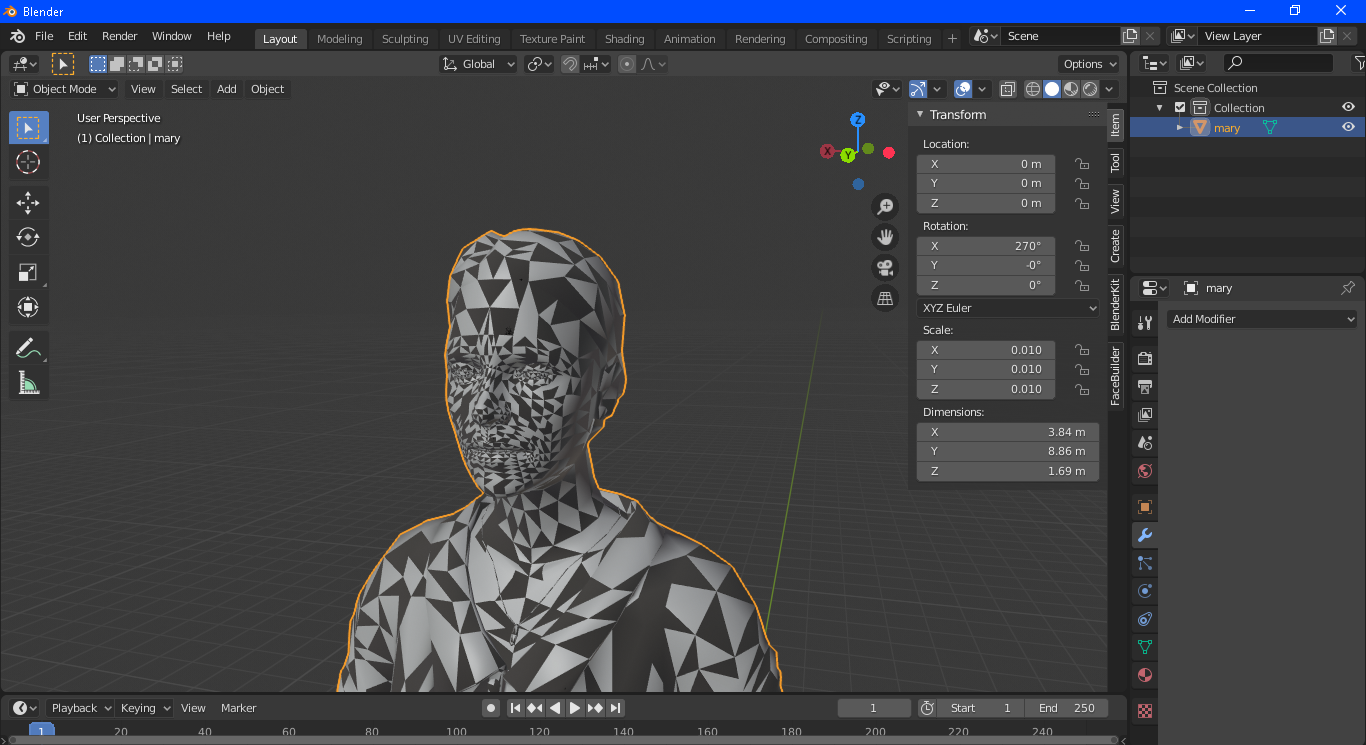Viewport: 1366px width, 745px height.
Task: Toggle lock on Rotation X
Action: [x=1081, y=246]
